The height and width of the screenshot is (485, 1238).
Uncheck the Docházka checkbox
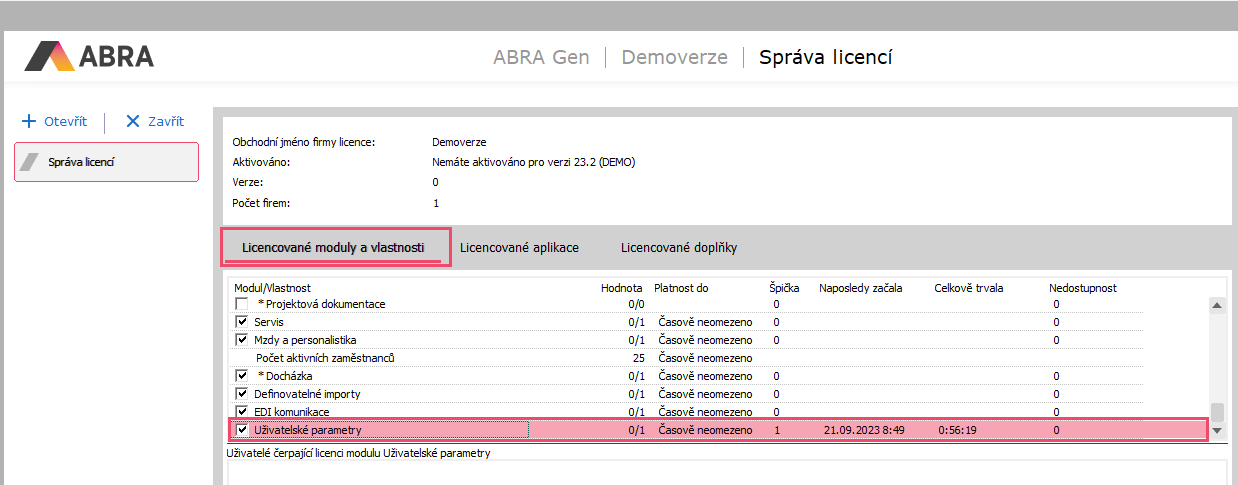click(x=241, y=376)
